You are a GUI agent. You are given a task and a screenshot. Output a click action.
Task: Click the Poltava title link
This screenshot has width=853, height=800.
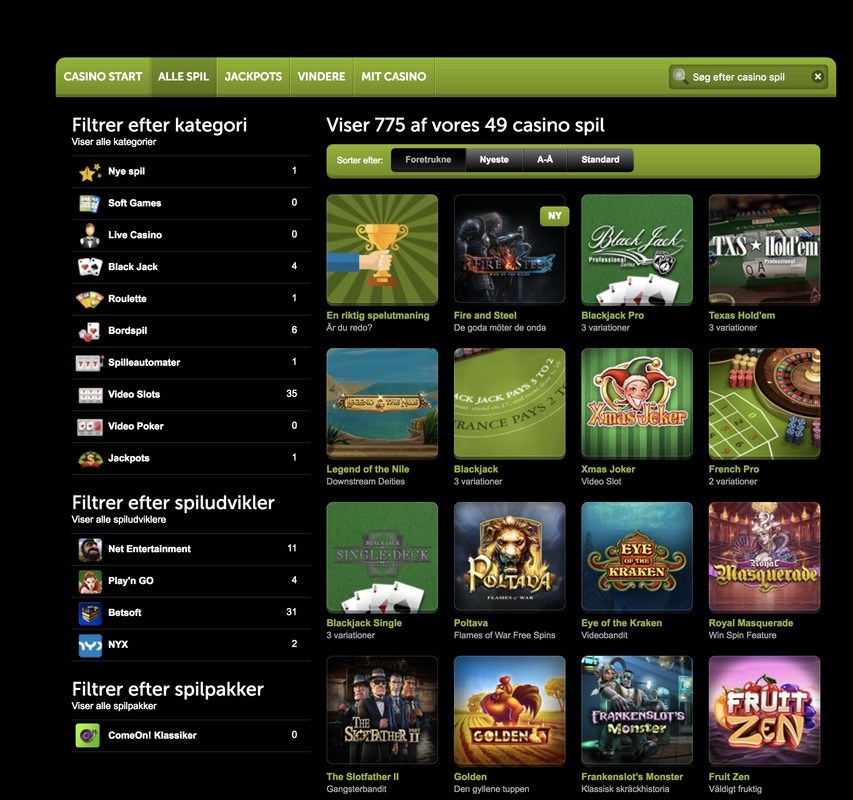[x=471, y=623]
